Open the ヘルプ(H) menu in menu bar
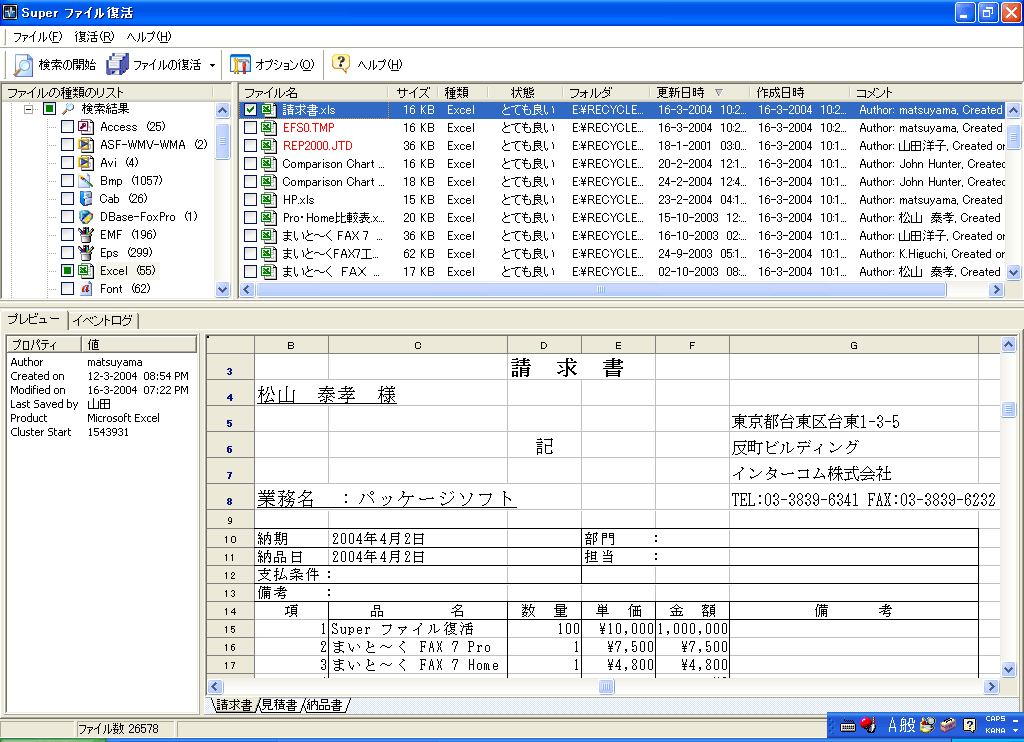 pos(149,37)
